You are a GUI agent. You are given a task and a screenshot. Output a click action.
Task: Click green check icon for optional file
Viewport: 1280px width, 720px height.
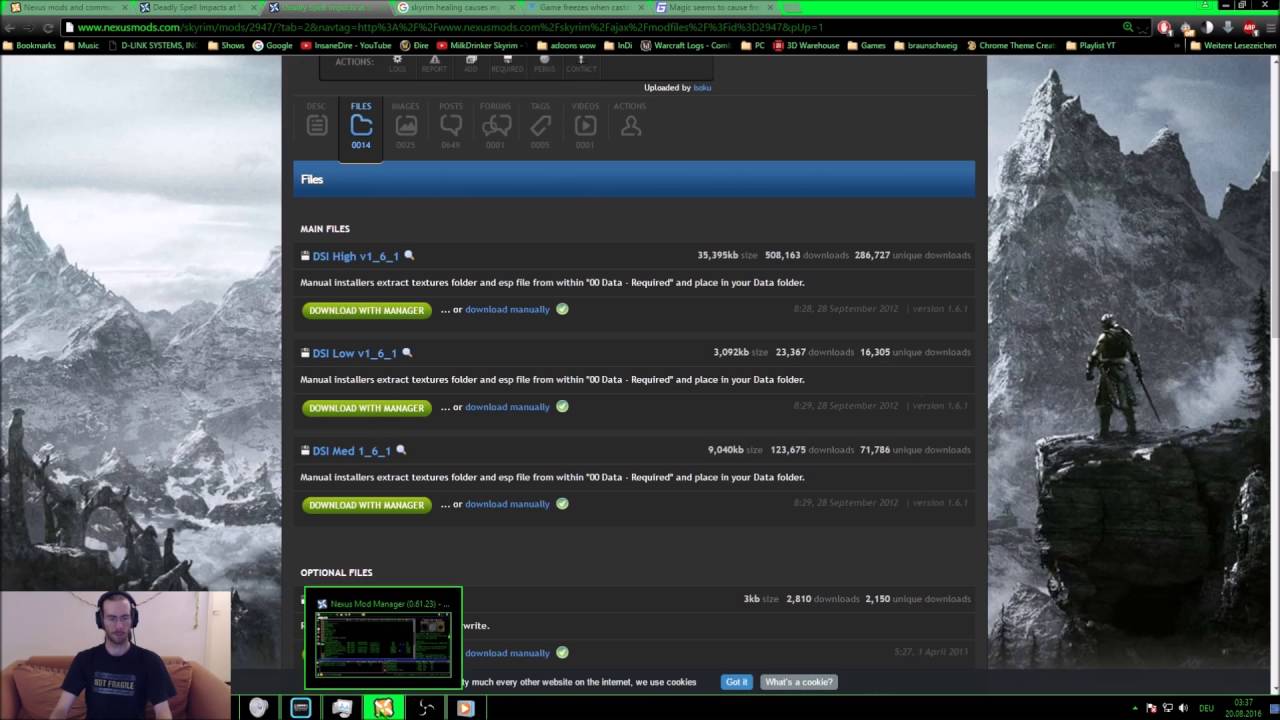coord(562,652)
